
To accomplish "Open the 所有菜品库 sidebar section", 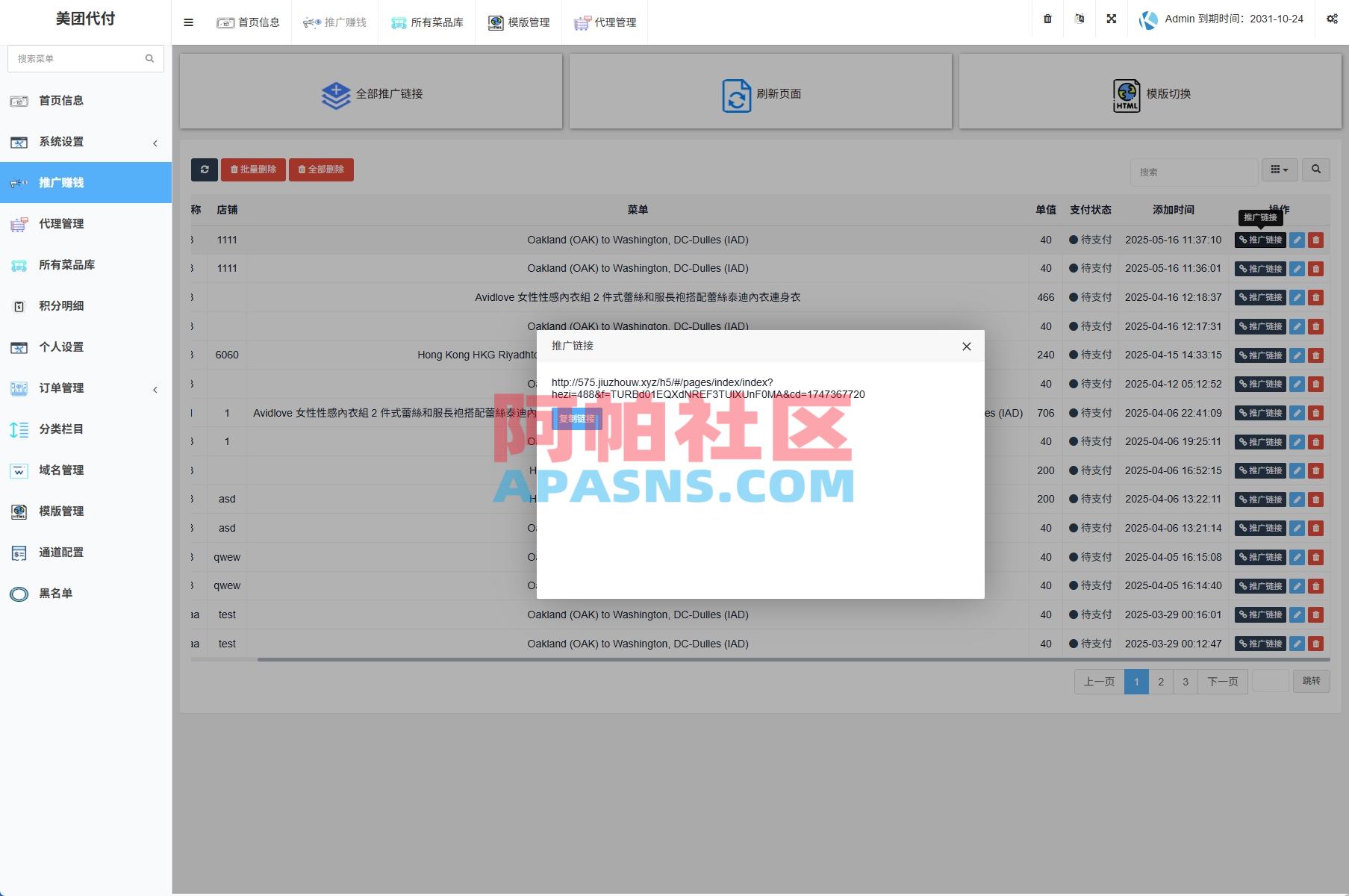I will [x=66, y=265].
